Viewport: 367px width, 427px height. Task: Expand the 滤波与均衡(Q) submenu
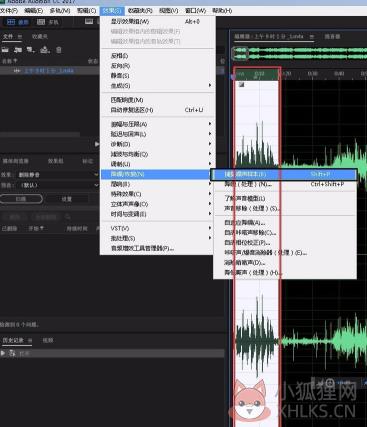[157, 154]
